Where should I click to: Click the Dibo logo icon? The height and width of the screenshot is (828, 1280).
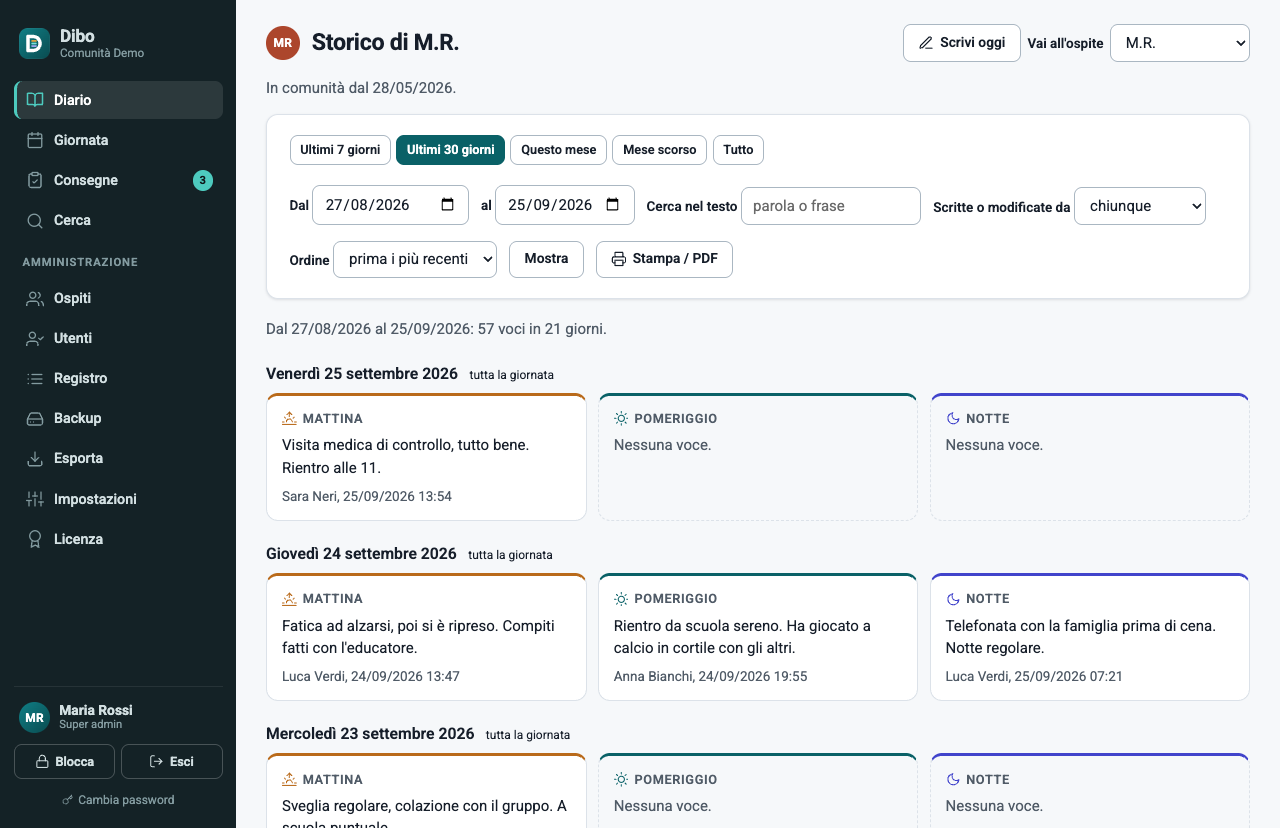tap(35, 43)
